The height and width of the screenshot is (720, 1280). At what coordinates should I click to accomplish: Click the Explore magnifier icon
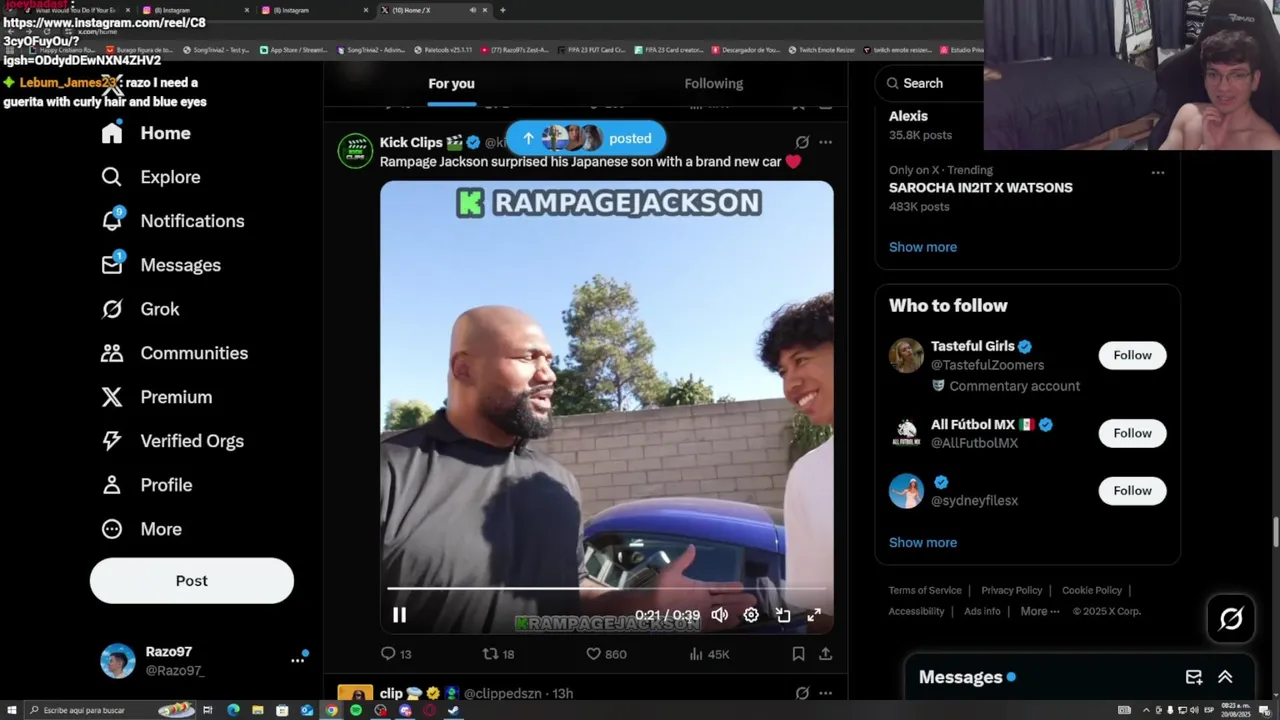coord(112,177)
